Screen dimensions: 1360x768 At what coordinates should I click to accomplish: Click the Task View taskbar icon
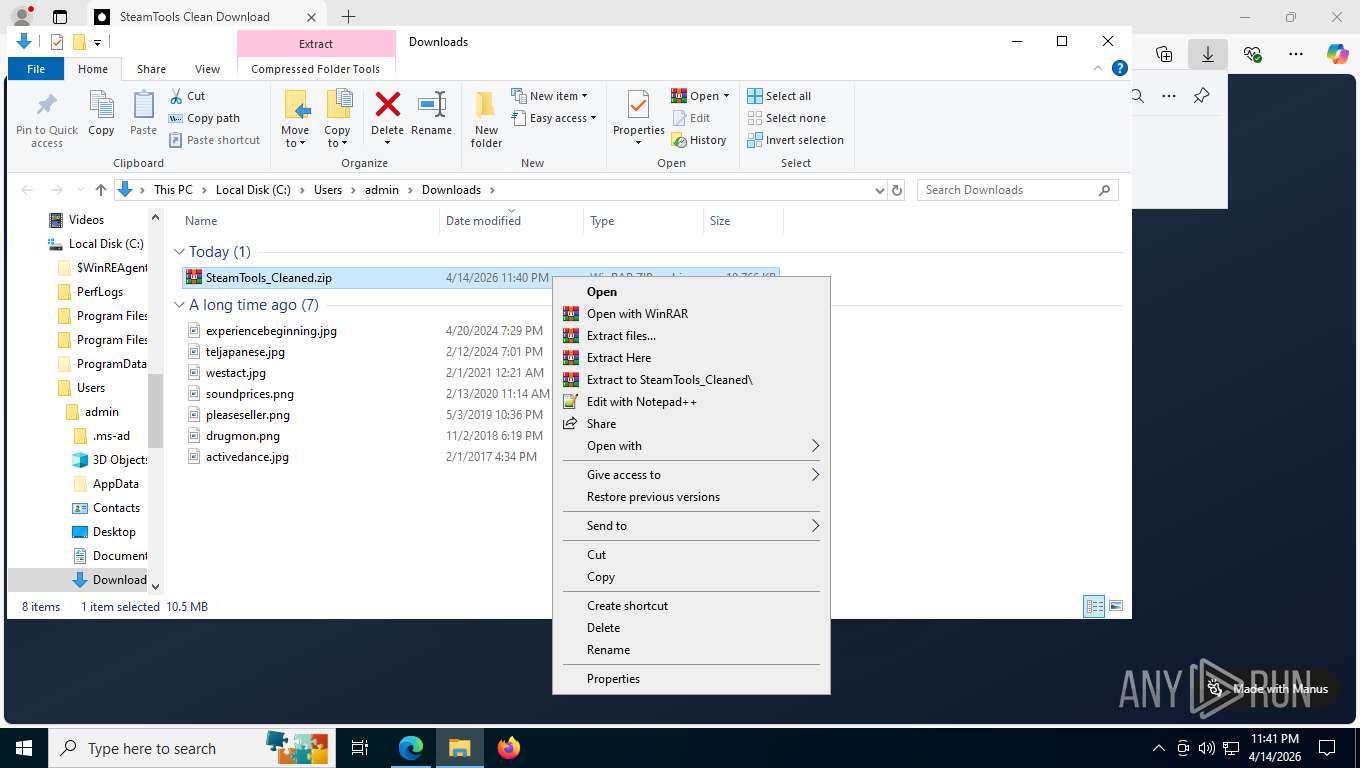pos(360,748)
